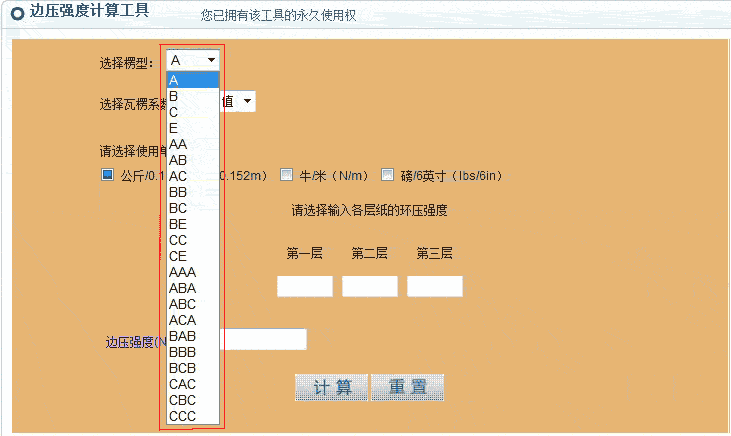Expand the corrugation coefficient dropdown

(x=247, y=101)
